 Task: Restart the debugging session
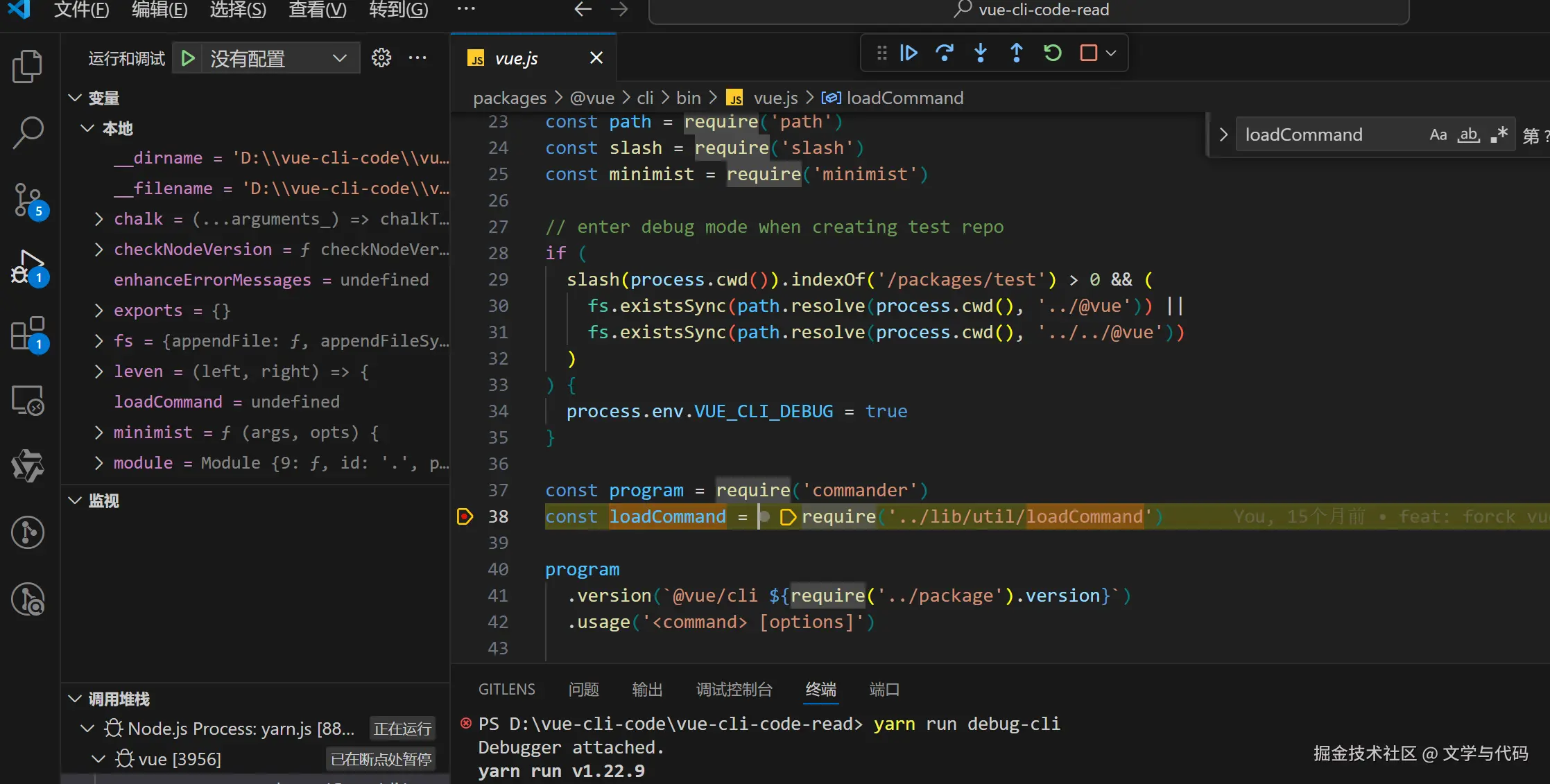pos(1053,53)
